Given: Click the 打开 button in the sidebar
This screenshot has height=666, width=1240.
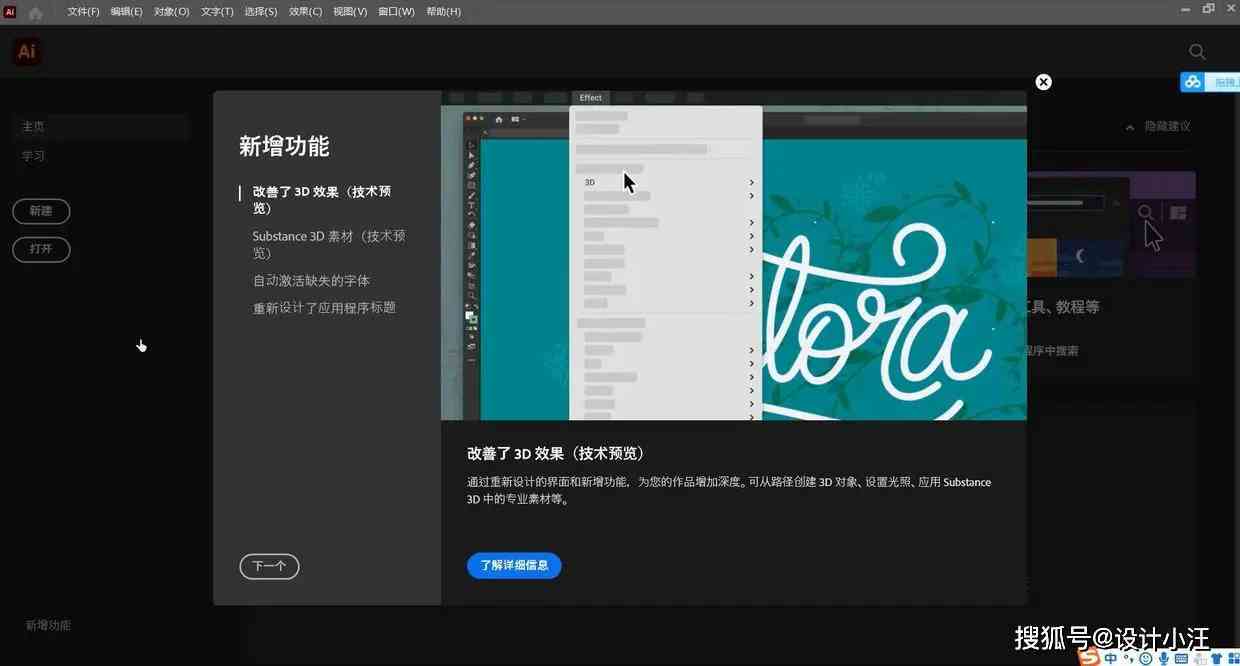Looking at the screenshot, I should pyautogui.click(x=41, y=249).
